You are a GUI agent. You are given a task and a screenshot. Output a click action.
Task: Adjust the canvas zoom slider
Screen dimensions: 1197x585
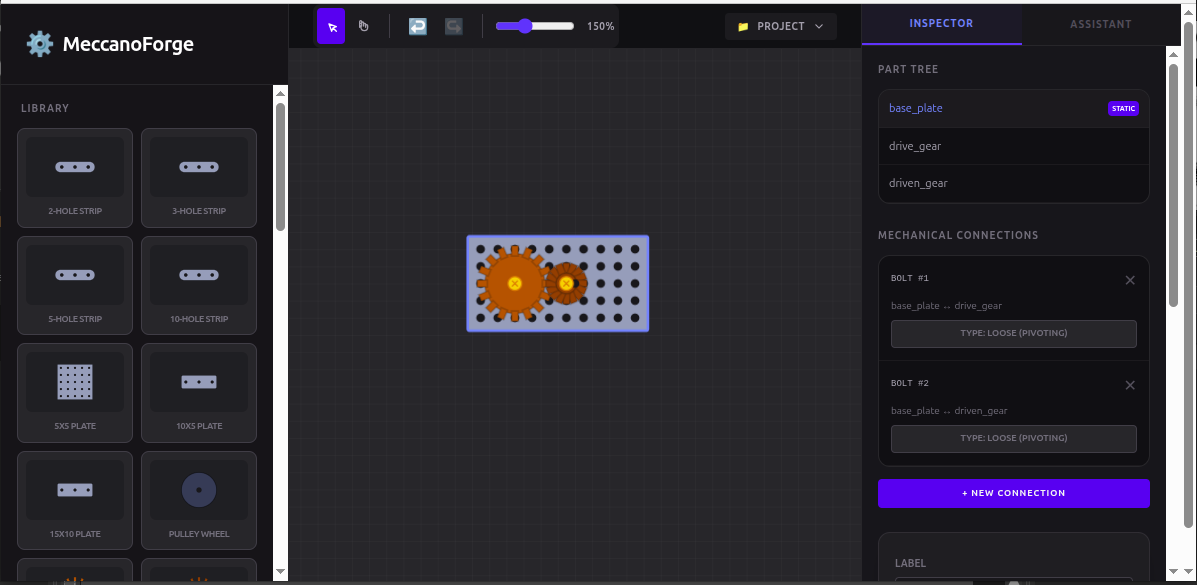[x=534, y=26]
